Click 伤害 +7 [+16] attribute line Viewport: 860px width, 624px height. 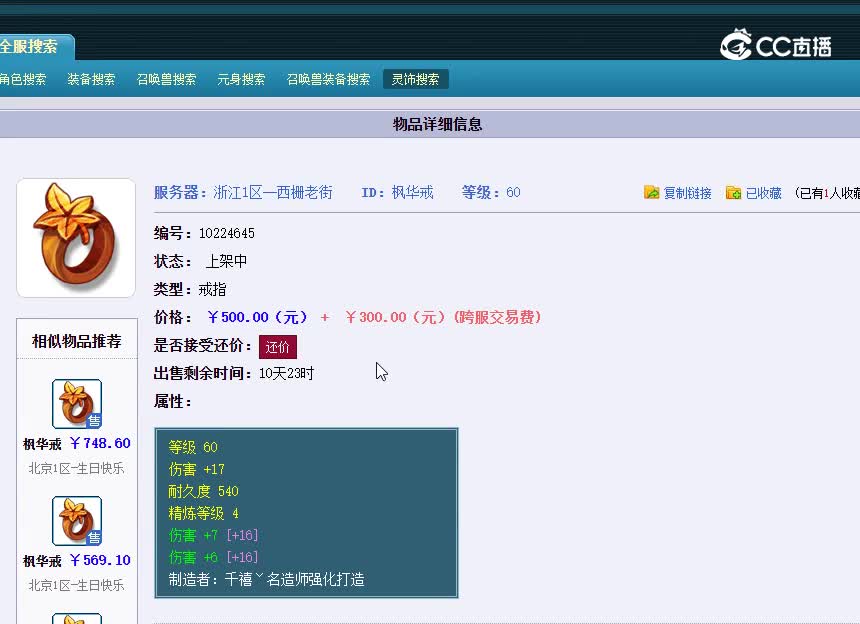213,535
